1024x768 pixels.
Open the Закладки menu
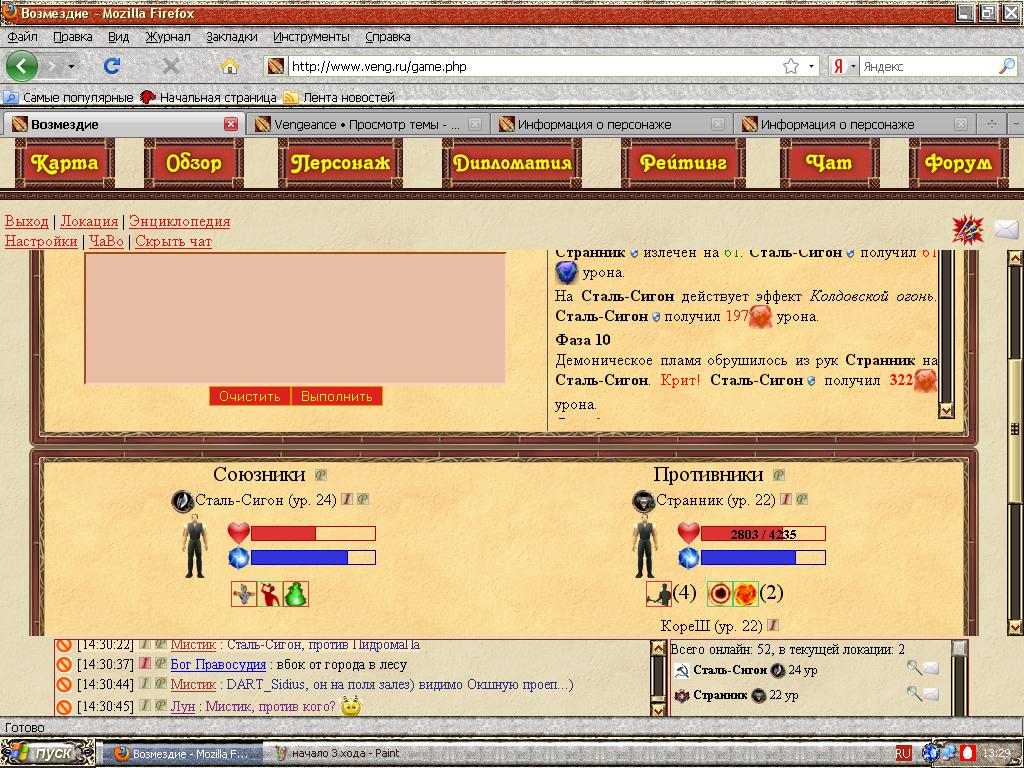click(x=232, y=37)
